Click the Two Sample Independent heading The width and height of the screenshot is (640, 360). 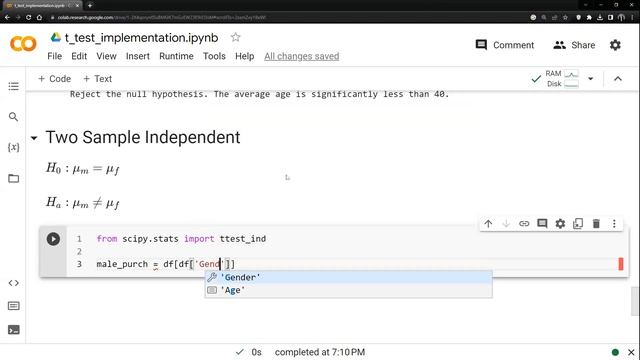143,138
